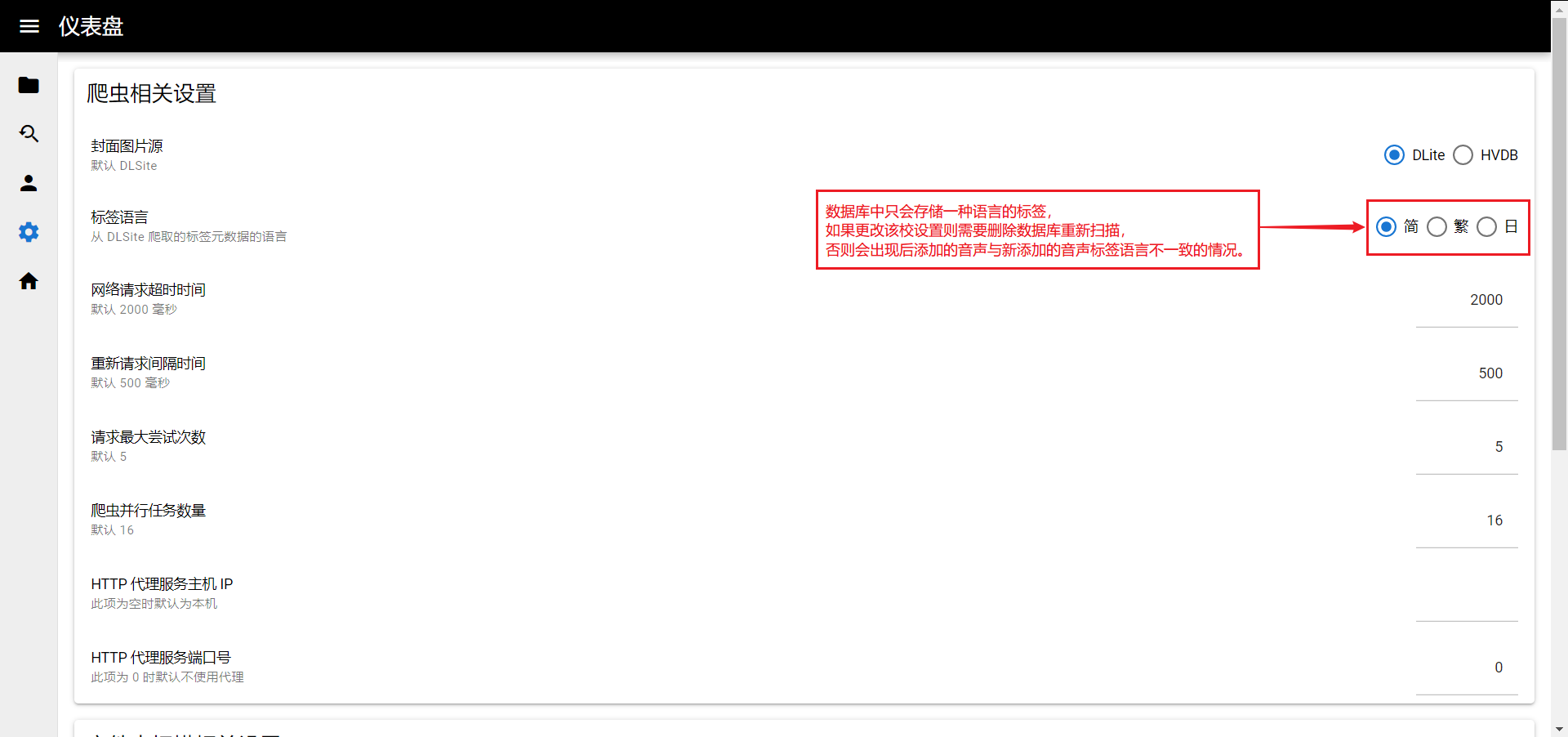Click the 仪表盘 title in header

91,26
